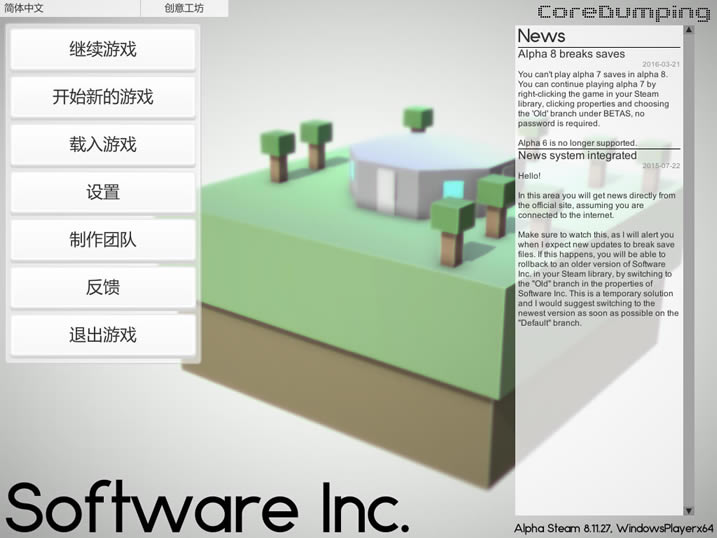Quit via 退出游戏 button
The width and height of the screenshot is (717, 538).
(103, 335)
